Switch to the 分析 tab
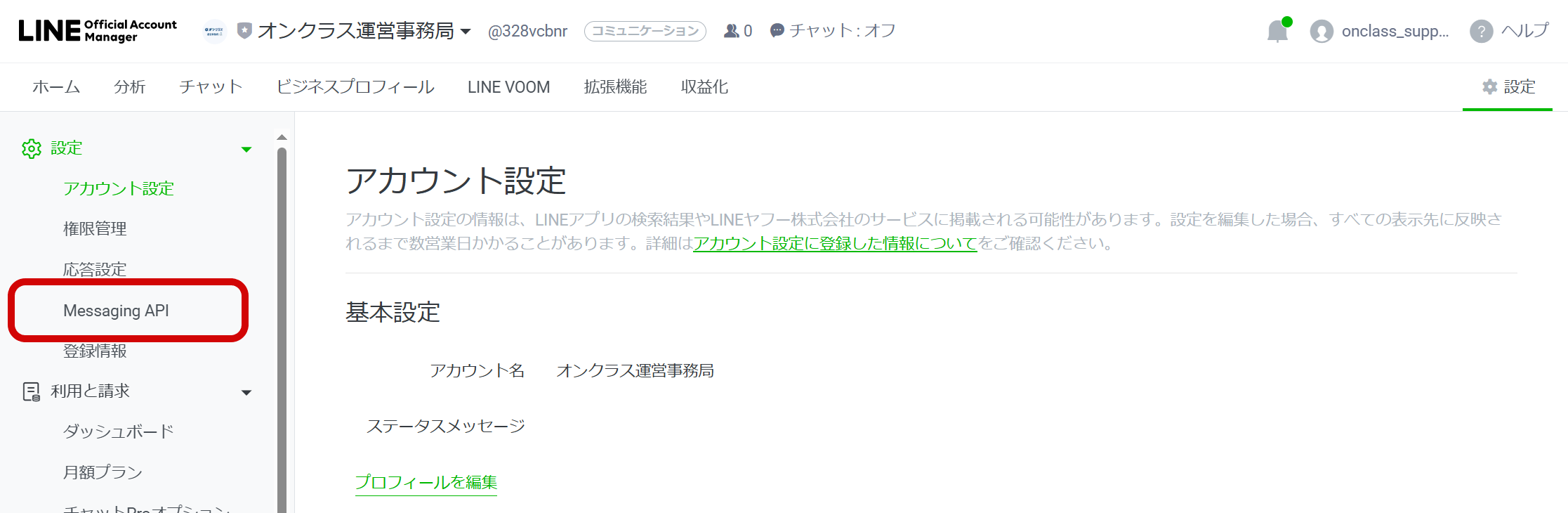The width and height of the screenshot is (1568, 513). pyautogui.click(x=129, y=87)
